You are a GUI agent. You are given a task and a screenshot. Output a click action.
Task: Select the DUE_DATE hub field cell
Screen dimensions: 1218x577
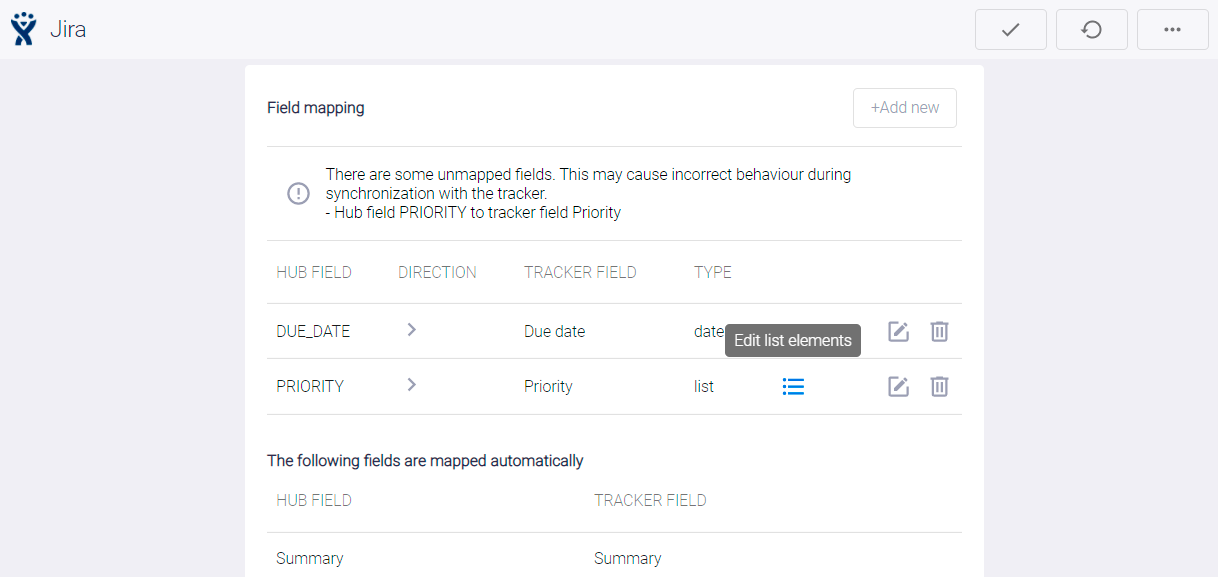click(x=313, y=331)
